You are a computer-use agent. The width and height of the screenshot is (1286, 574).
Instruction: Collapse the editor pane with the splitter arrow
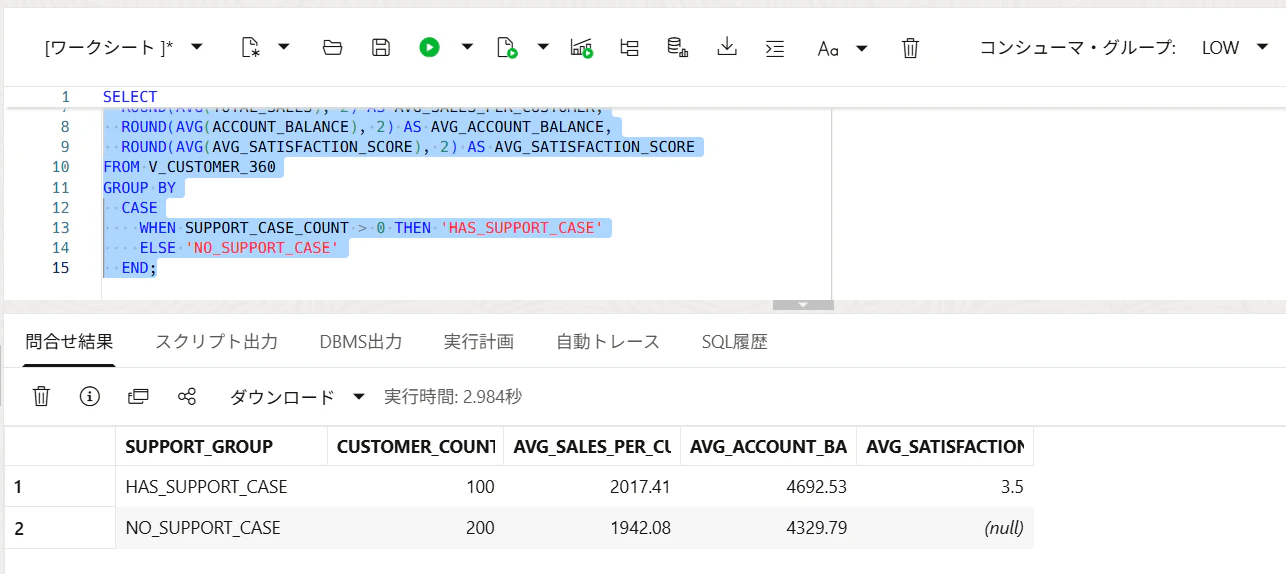(803, 304)
